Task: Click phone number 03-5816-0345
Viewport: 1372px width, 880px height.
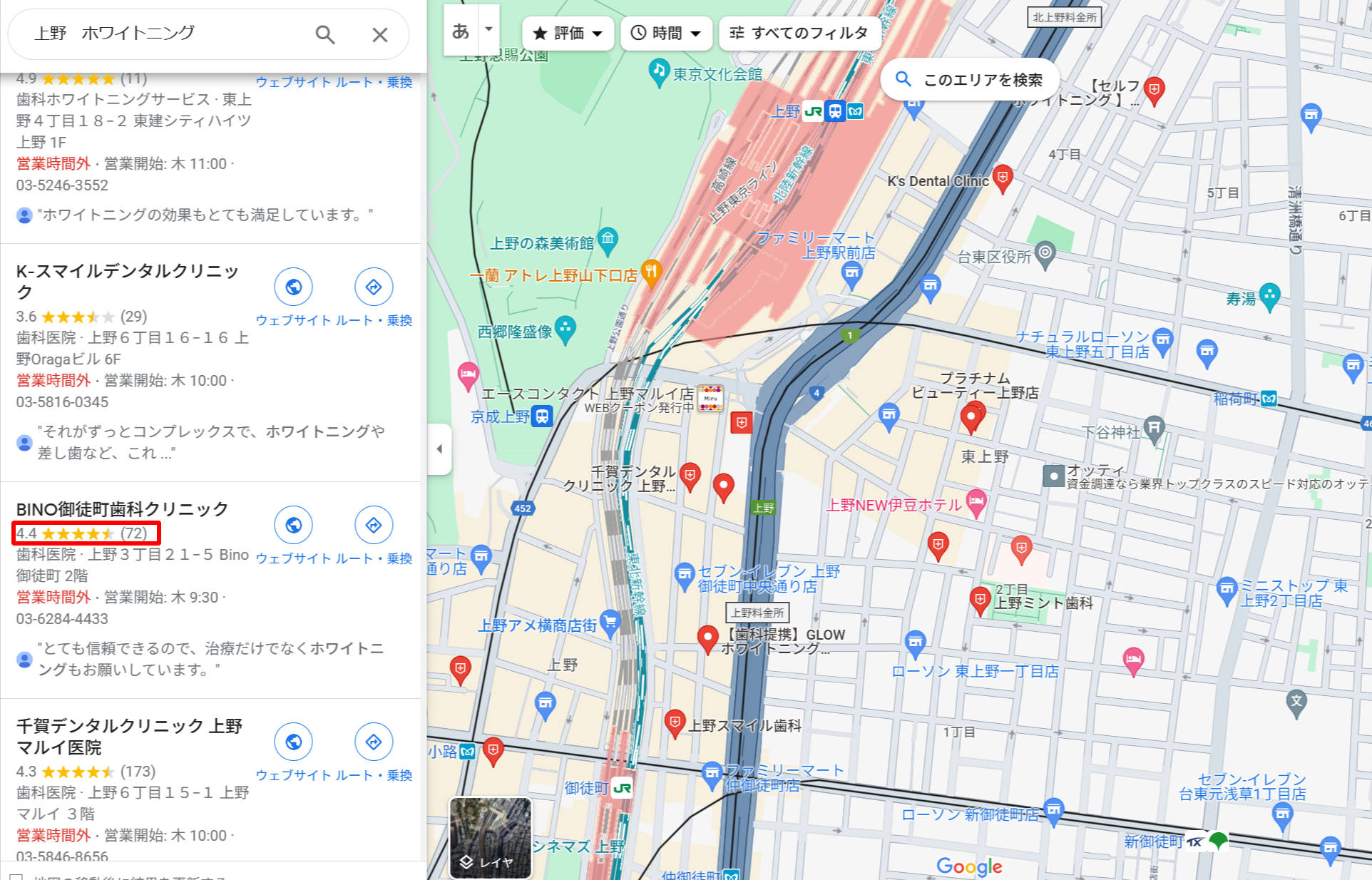Action: pos(63,402)
